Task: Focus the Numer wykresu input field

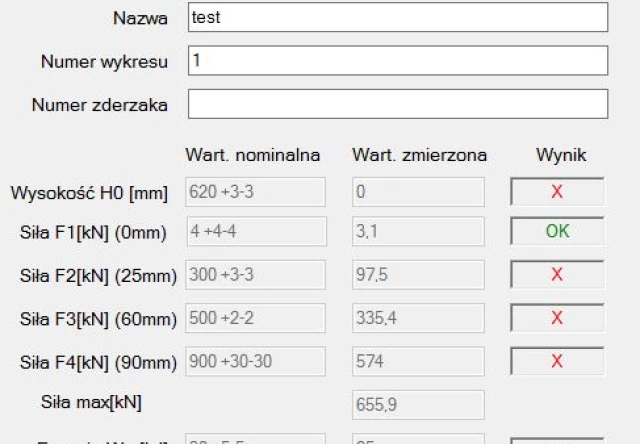Action: coord(397,61)
